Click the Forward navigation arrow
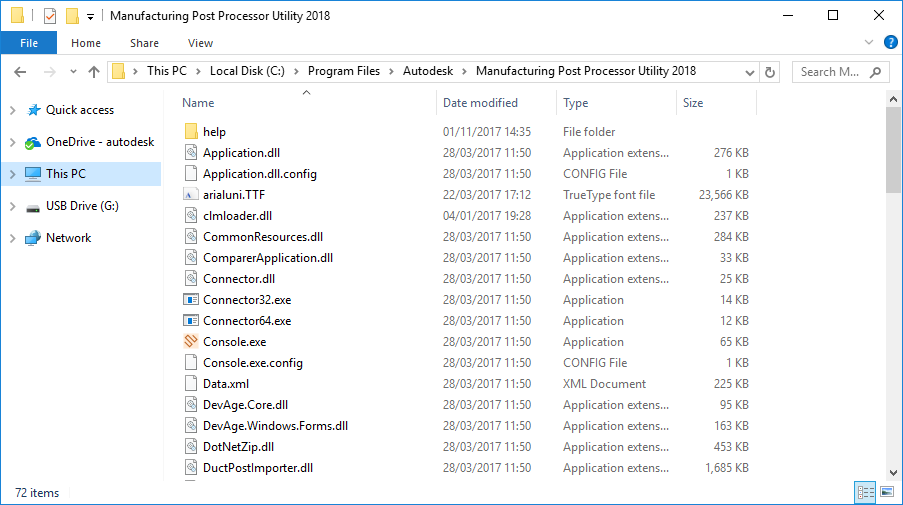Image resolution: width=903 pixels, height=505 pixels. [x=50, y=72]
